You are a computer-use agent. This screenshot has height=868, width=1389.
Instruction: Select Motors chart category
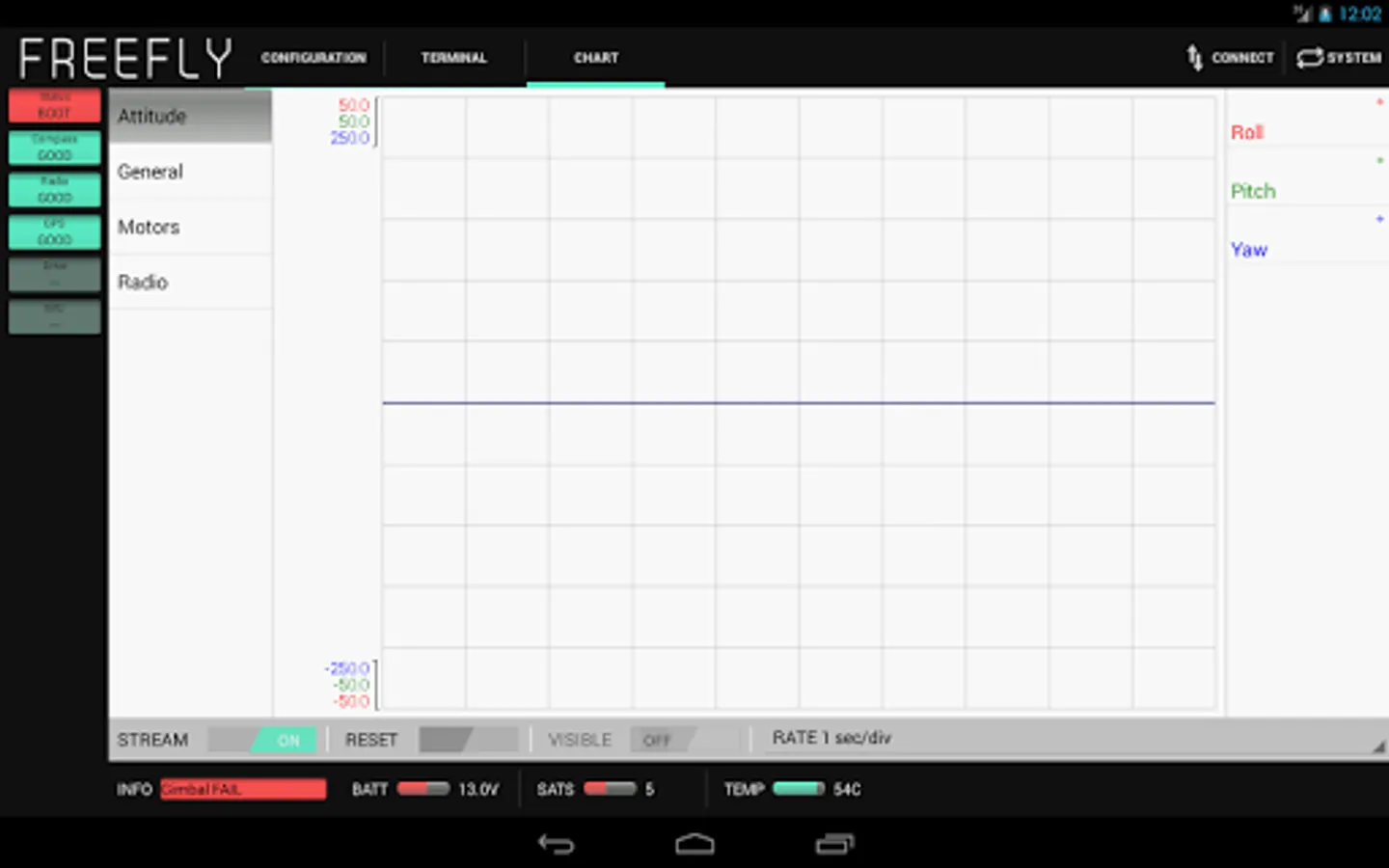190,227
